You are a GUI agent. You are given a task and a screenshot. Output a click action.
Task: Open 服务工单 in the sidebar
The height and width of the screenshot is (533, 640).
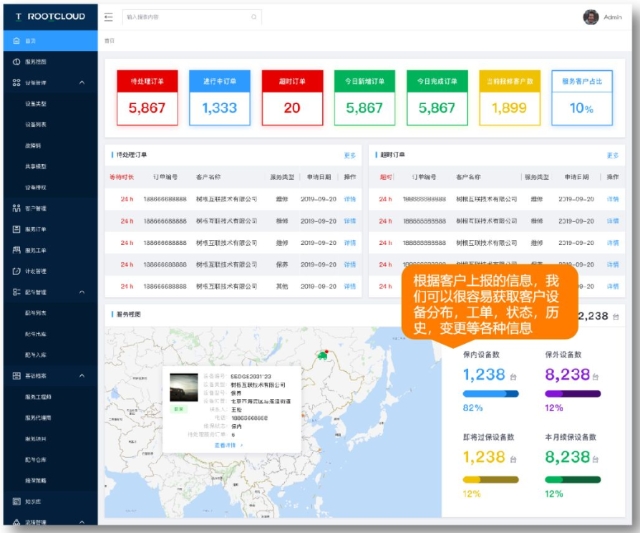click(x=35, y=250)
